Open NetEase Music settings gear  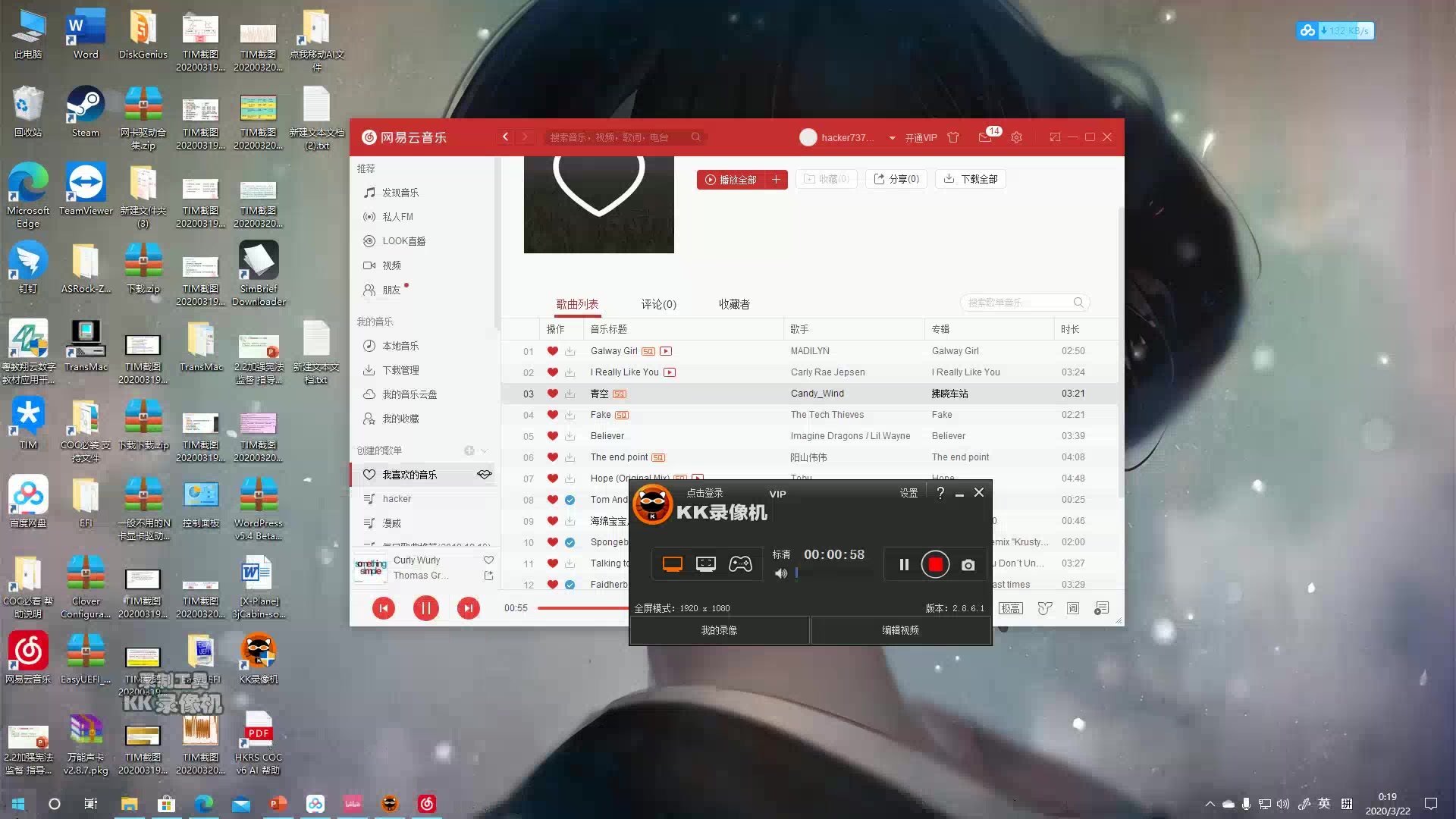[x=1016, y=137]
